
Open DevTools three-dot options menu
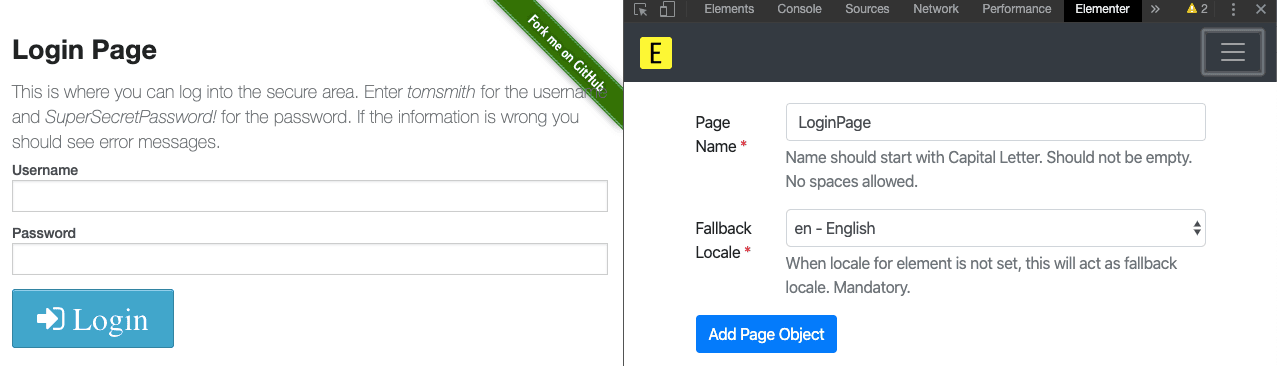click(1233, 9)
